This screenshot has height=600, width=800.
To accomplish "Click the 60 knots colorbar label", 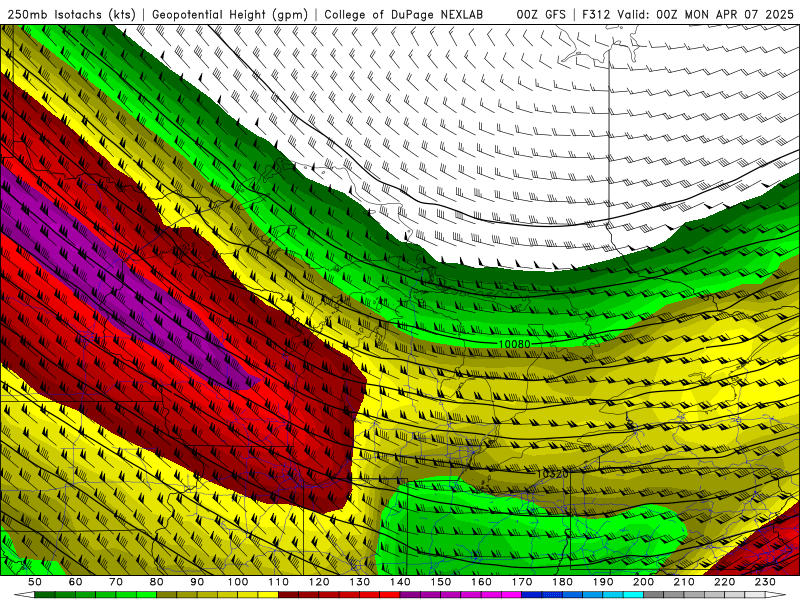I will [x=75, y=581].
